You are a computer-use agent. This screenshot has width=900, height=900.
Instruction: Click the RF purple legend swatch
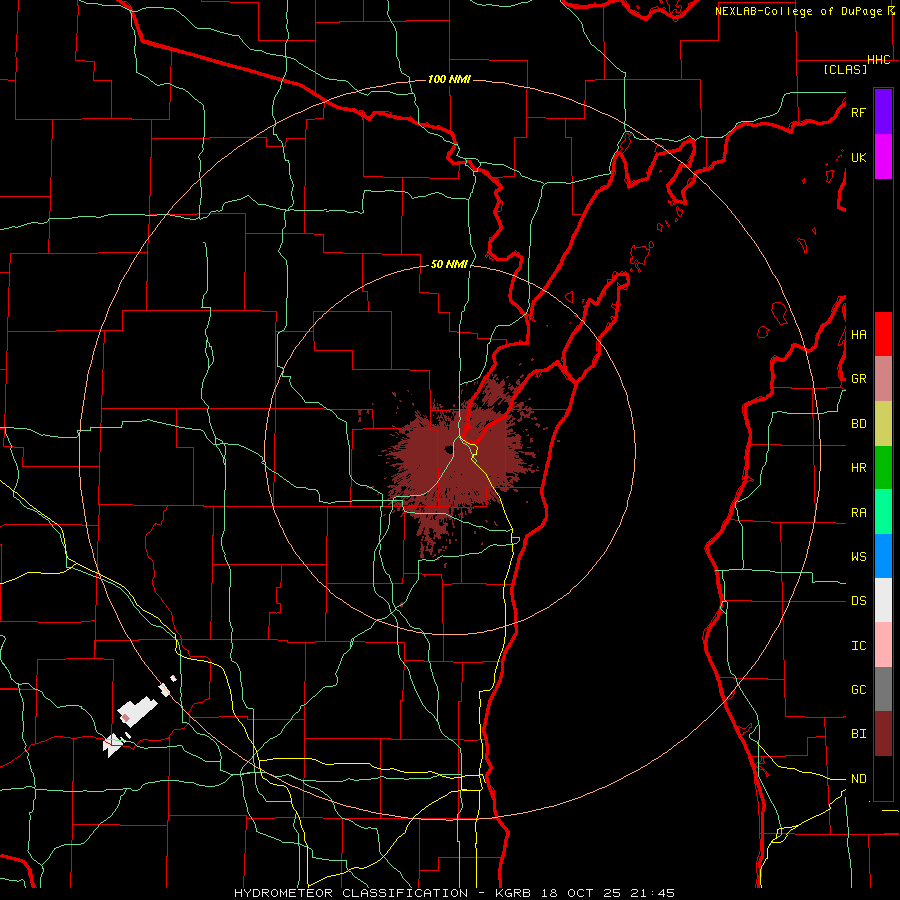pyautogui.click(x=883, y=112)
